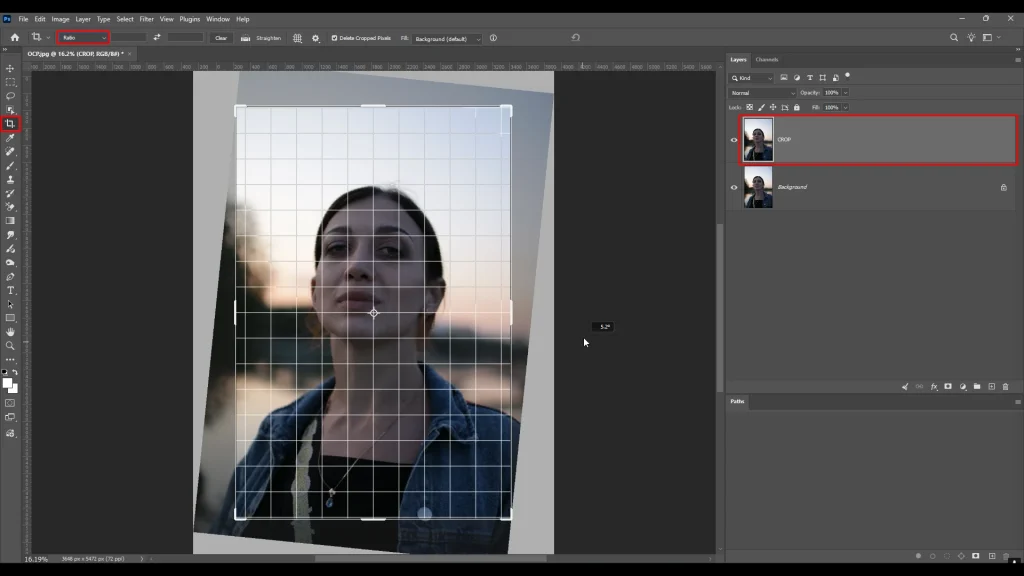Select the Eyedropper tool

[10, 138]
